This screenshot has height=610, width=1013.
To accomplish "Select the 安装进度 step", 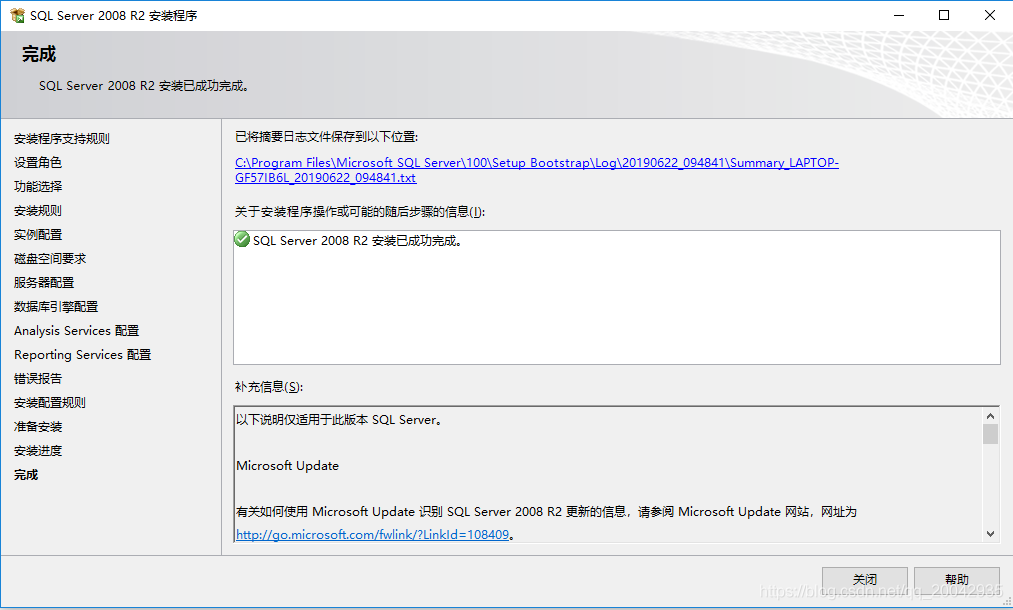I will click(x=38, y=451).
